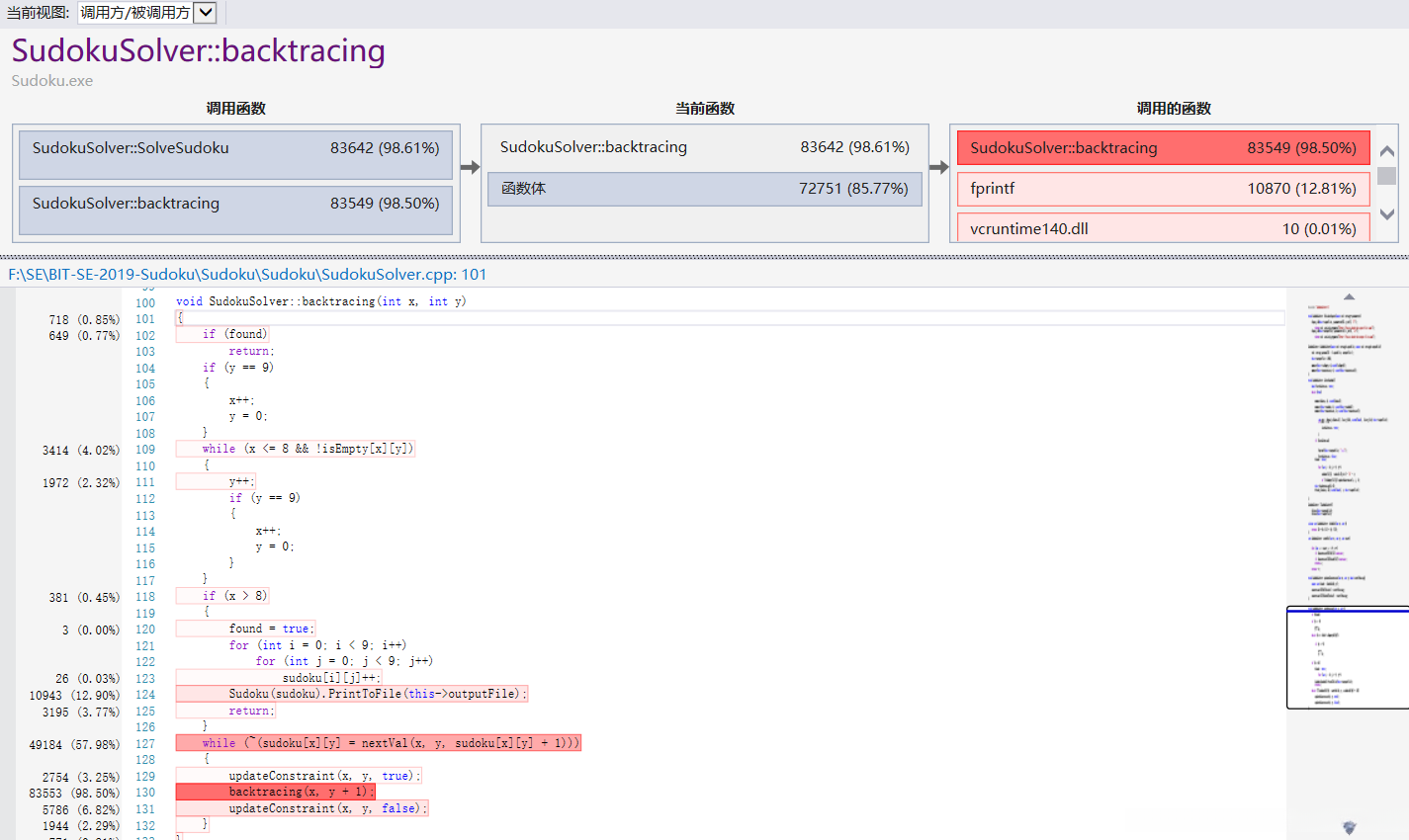Screen dimensions: 1409x840
Task: Click the '3414 (4.02%)' sample count
Action: (81, 450)
